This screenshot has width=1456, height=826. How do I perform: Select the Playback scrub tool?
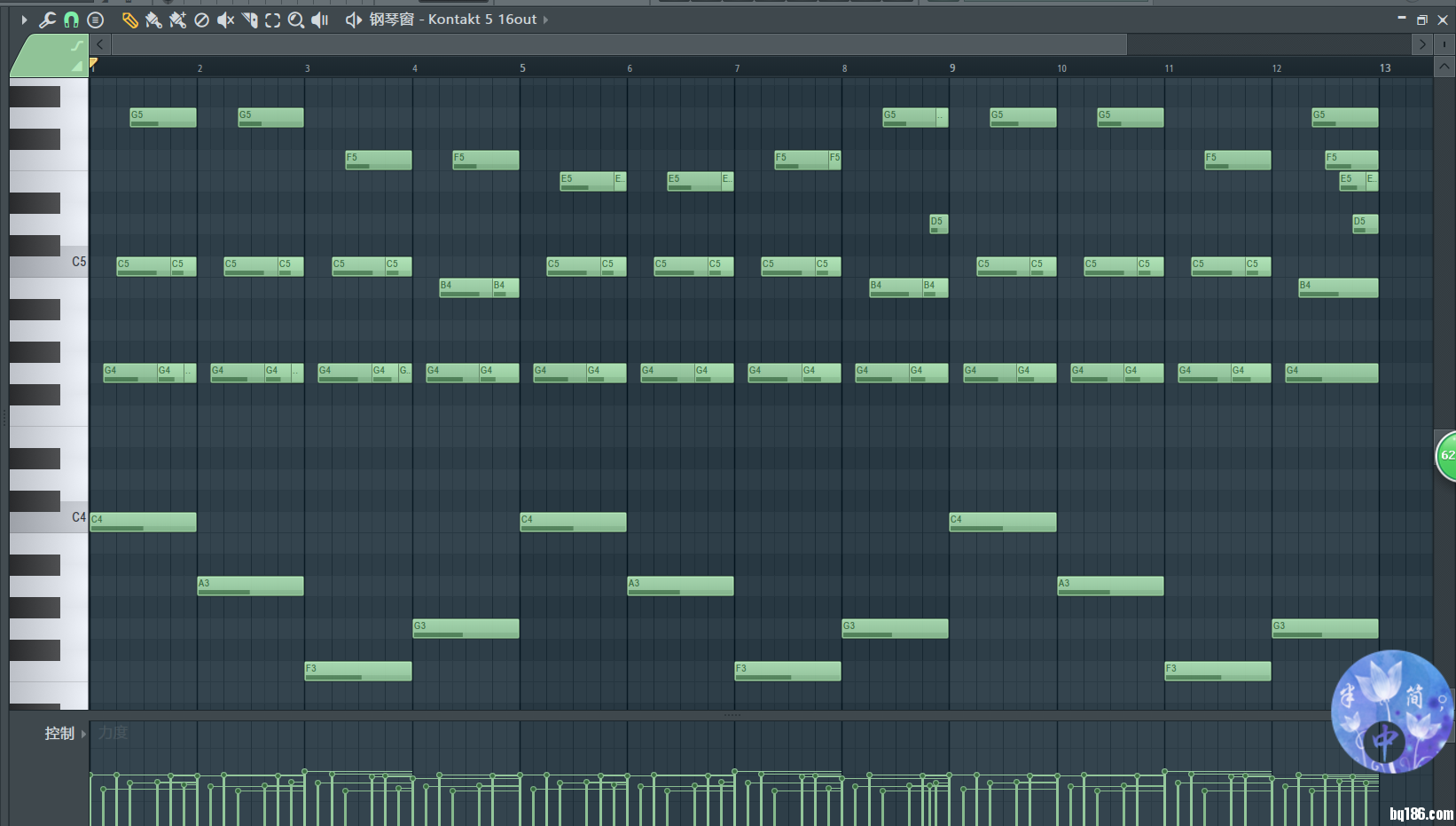click(x=320, y=20)
